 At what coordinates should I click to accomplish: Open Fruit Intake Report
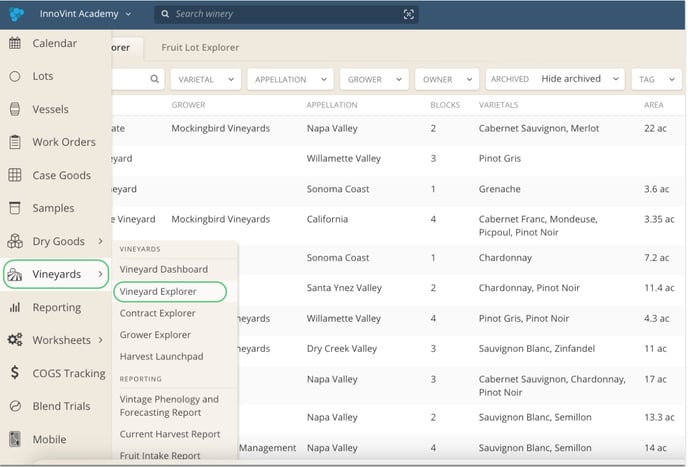point(160,455)
